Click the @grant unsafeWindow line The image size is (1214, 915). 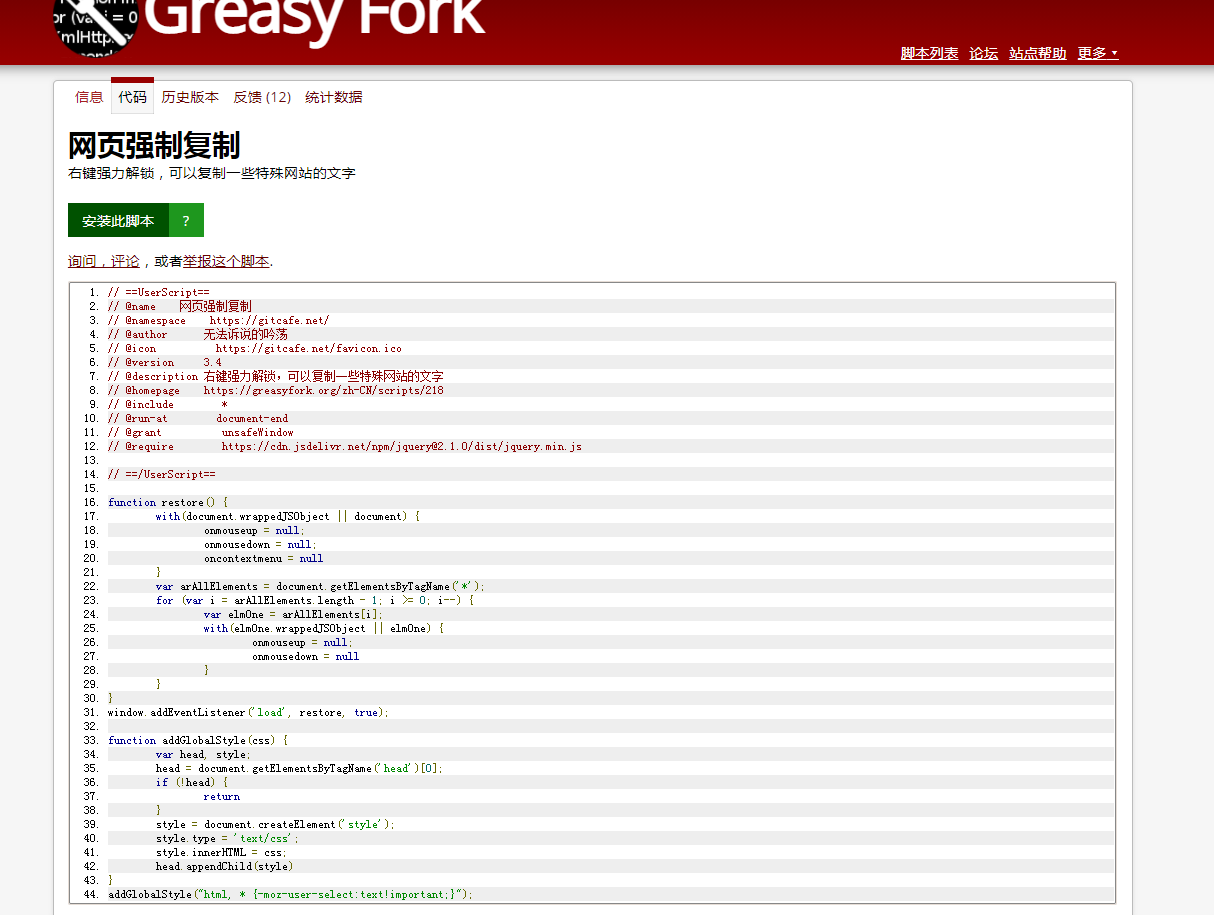click(x=201, y=432)
